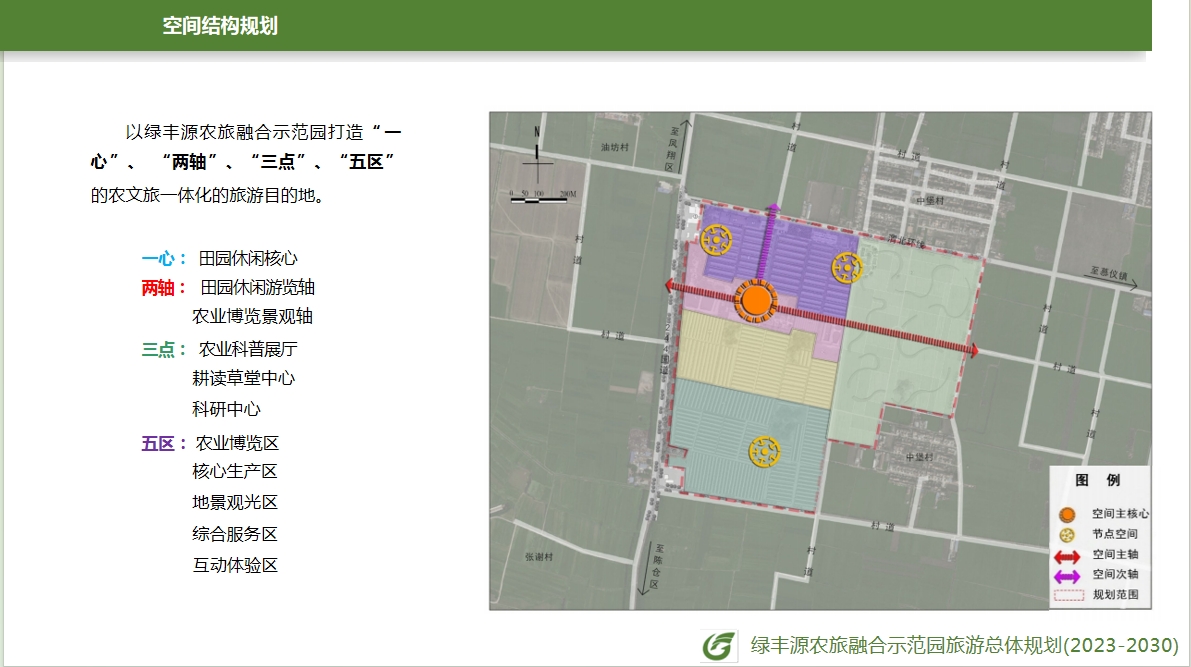
Task: Click the purple 五区： heading
Action: [x=164, y=444]
